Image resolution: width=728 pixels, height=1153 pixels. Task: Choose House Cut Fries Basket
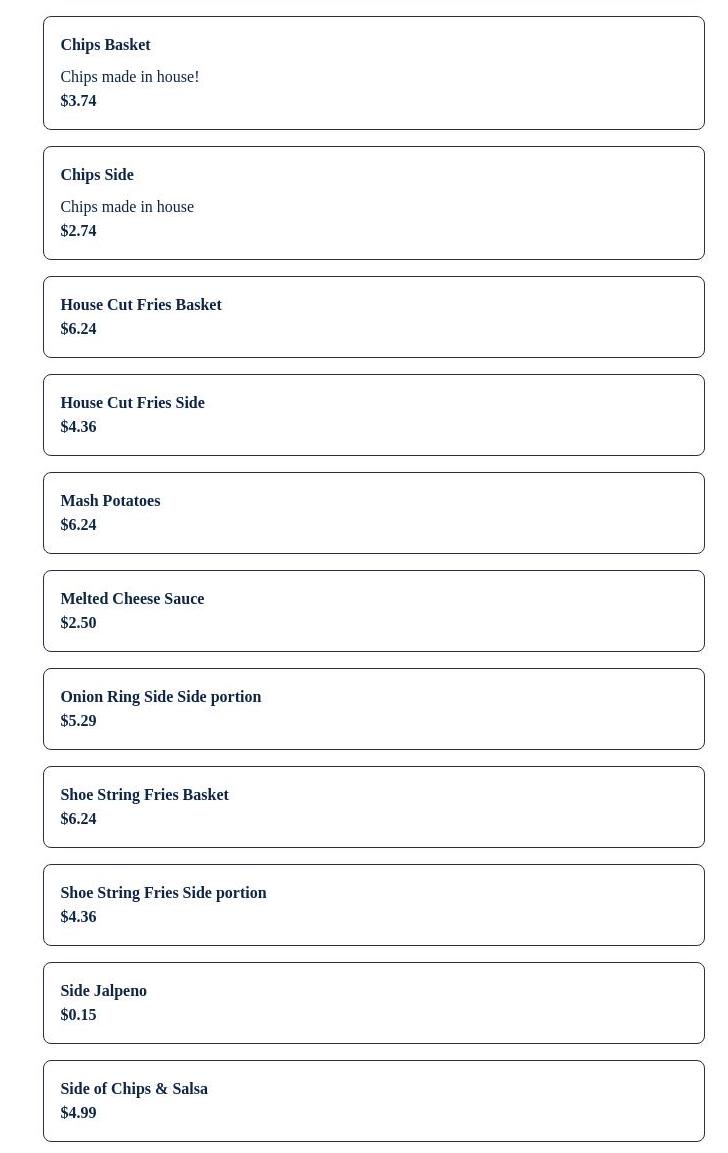coord(374,317)
